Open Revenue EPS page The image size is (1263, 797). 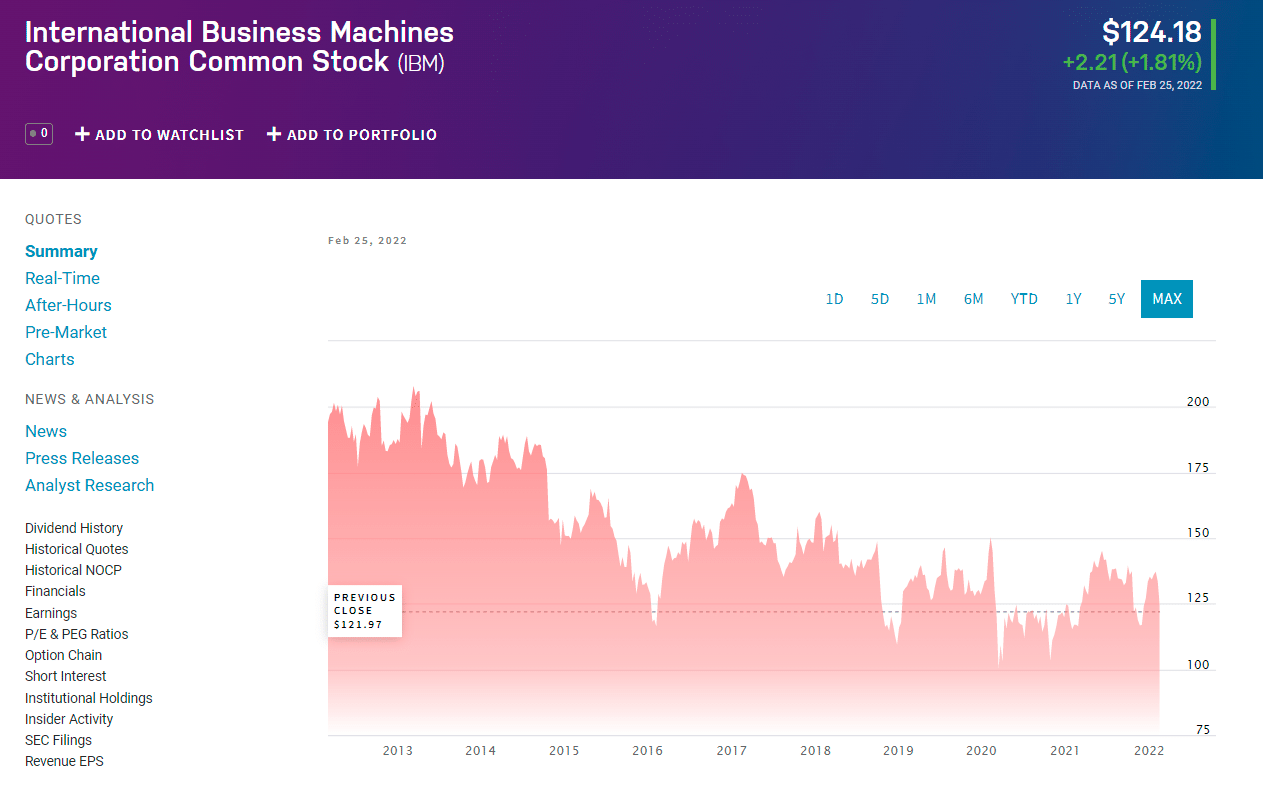click(64, 761)
